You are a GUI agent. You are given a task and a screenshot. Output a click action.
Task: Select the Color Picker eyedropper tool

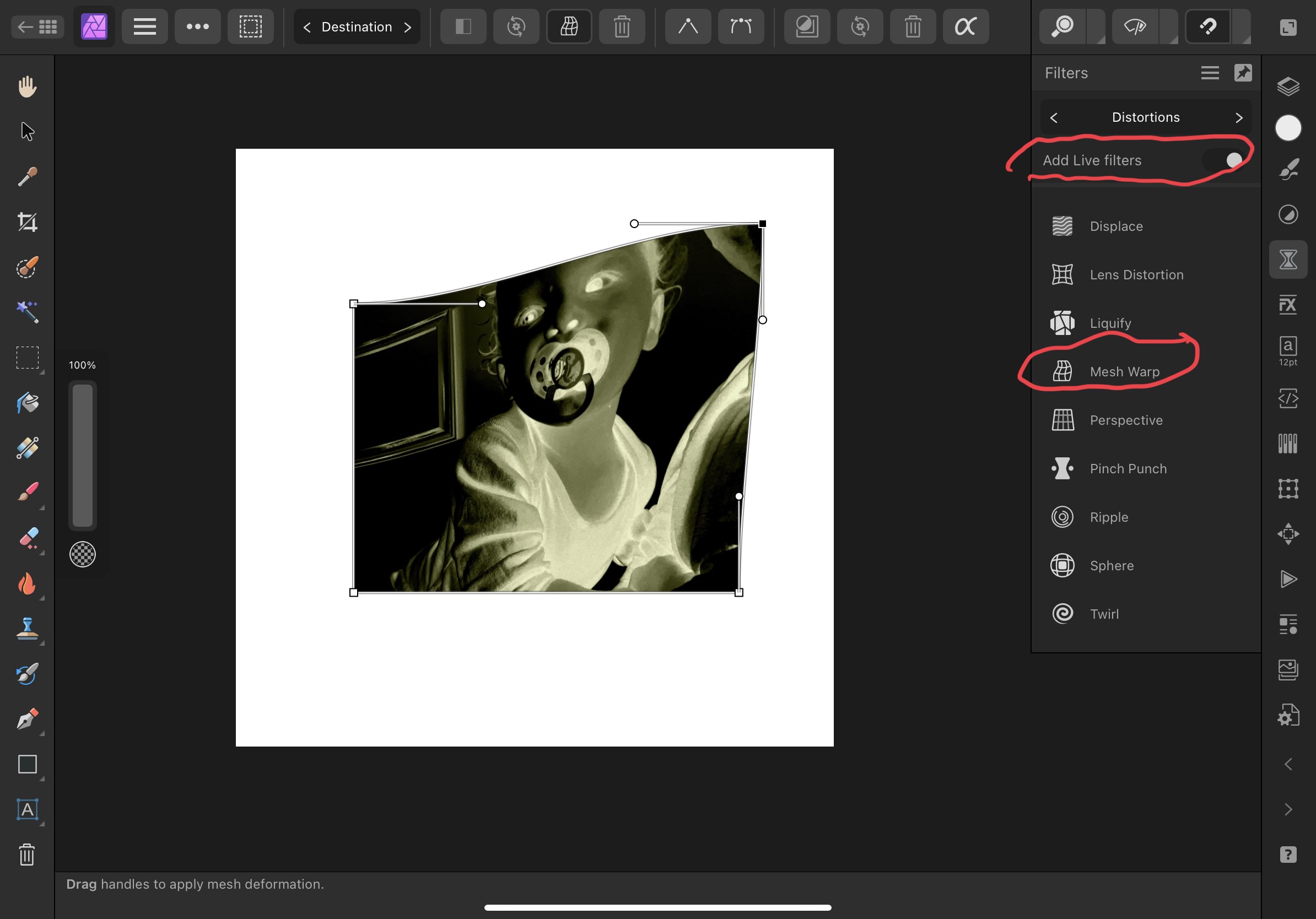(x=27, y=176)
